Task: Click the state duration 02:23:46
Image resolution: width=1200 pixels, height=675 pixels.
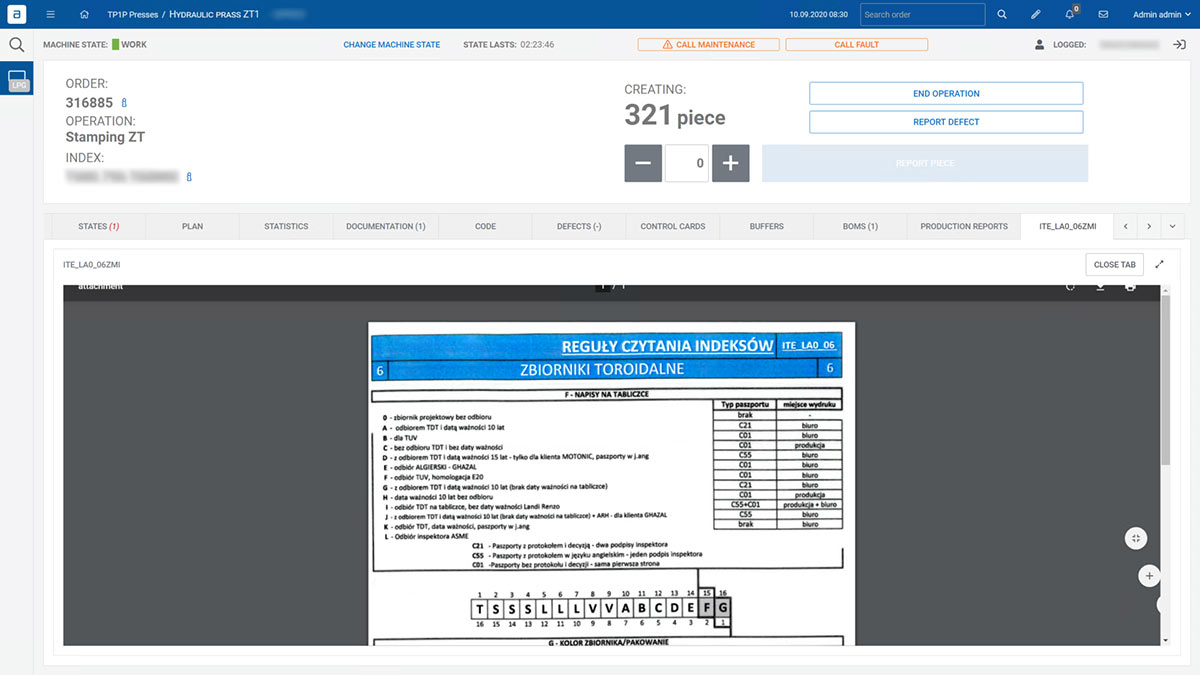Action: (537, 45)
